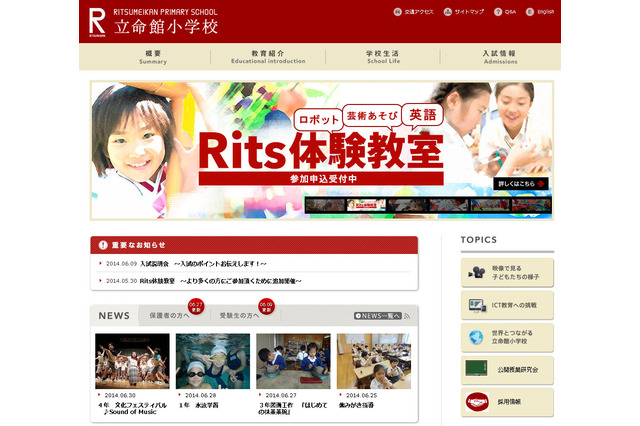Viewport: 640px width, 426px height.
Task: Click the 2014.06.30 news date
Action: tap(120, 395)
